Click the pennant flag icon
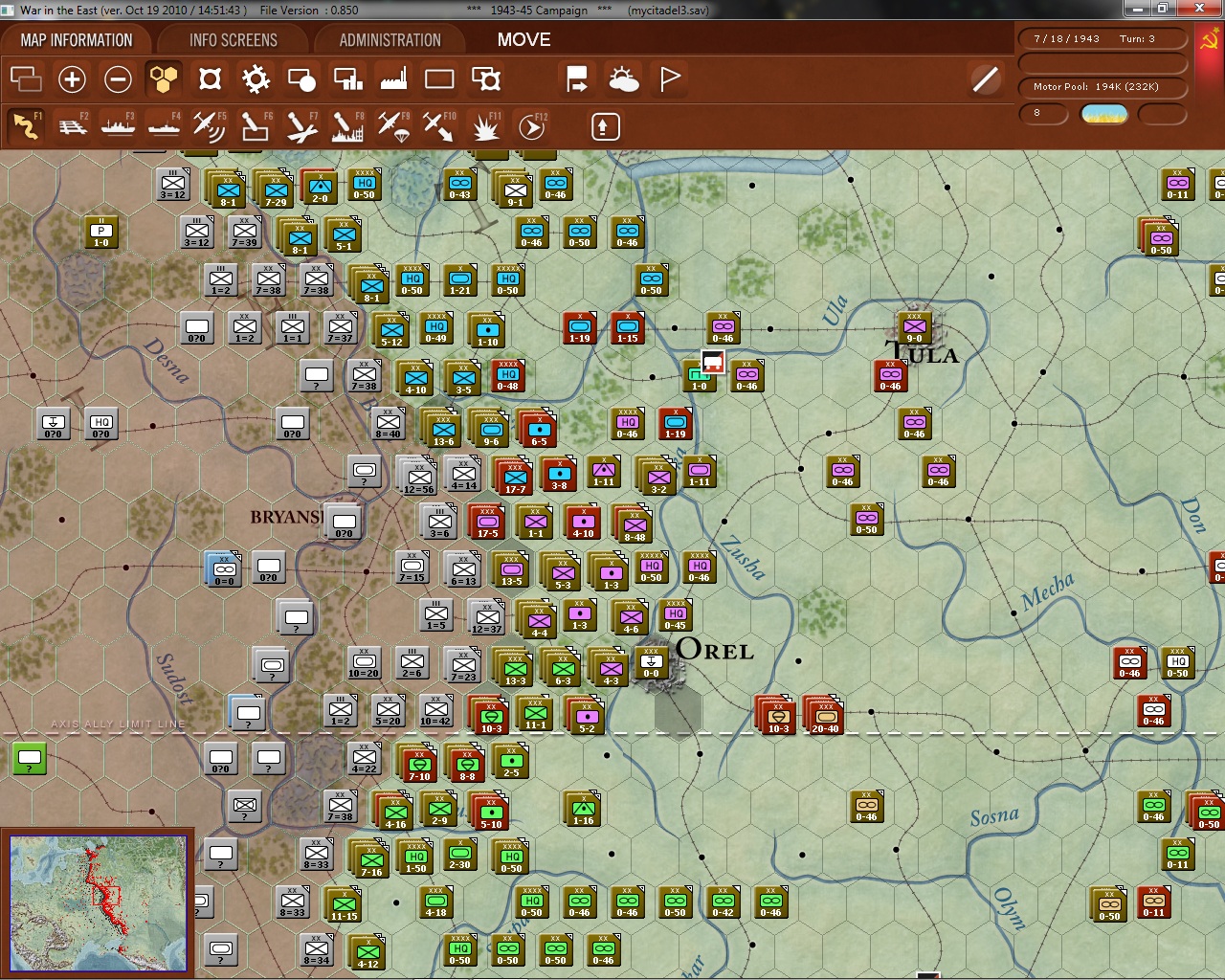Screen dimensions: 1225x980 coord(670,78)
